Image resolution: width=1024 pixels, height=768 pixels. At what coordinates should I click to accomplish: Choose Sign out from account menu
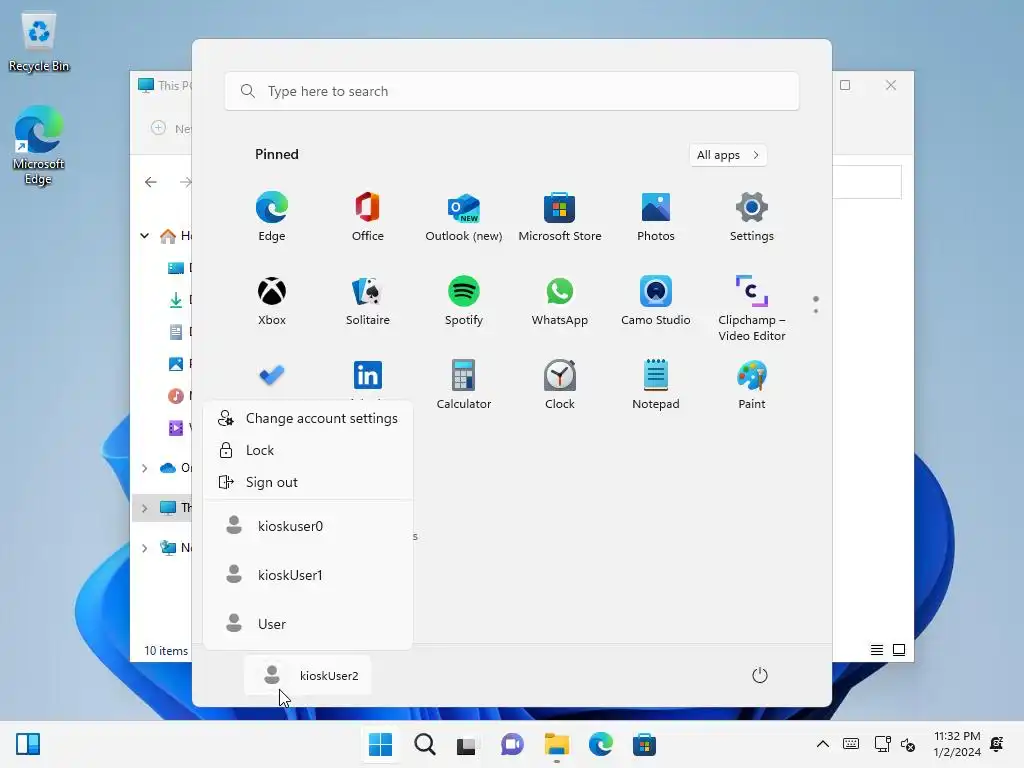[308, 482]
